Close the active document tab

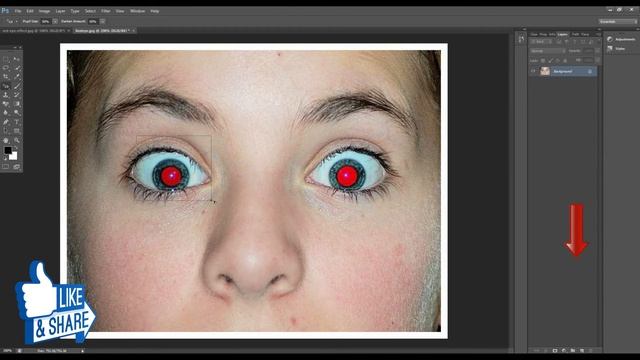(133, 31)
